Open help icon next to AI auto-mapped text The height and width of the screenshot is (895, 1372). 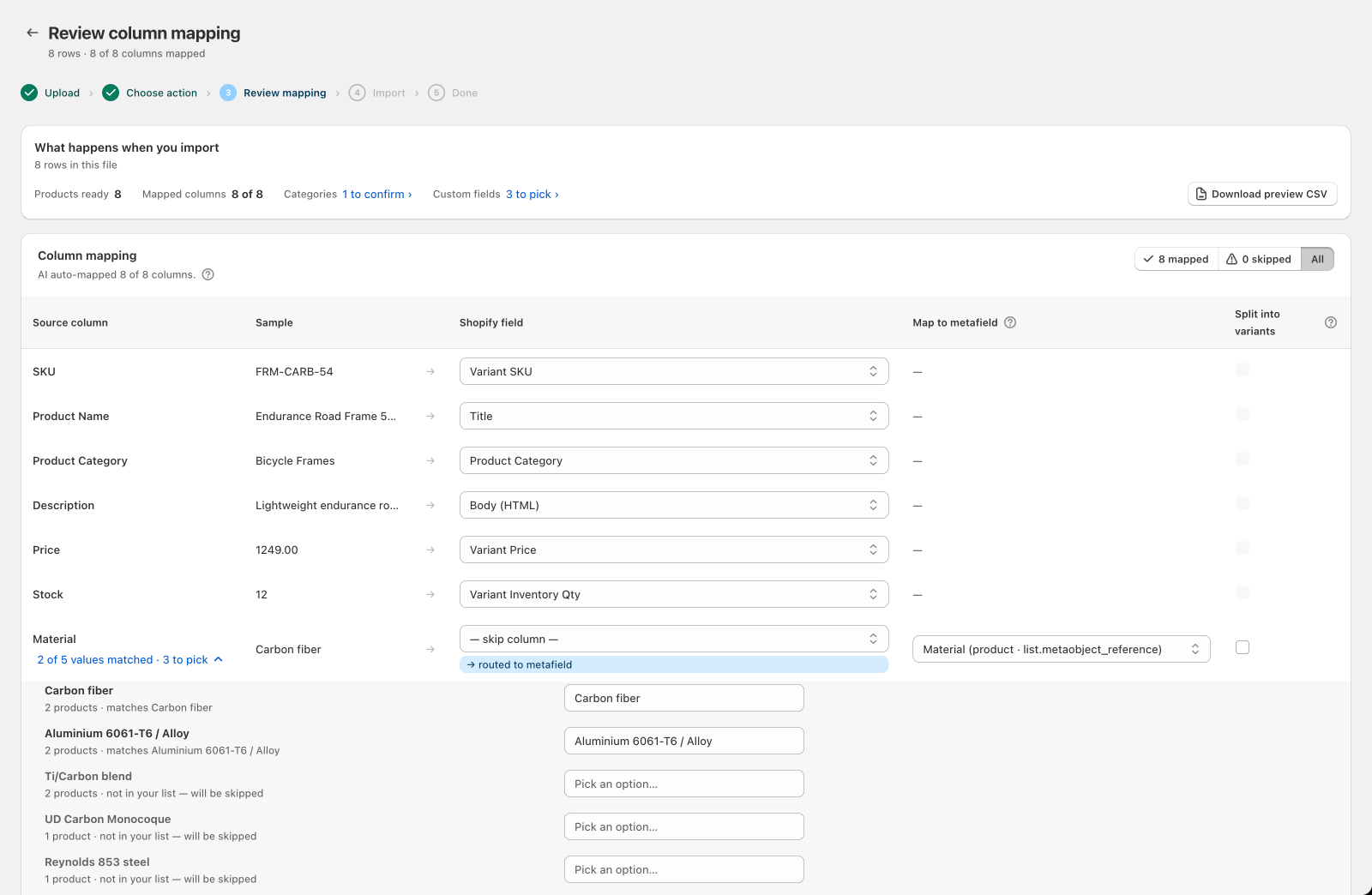208,274
